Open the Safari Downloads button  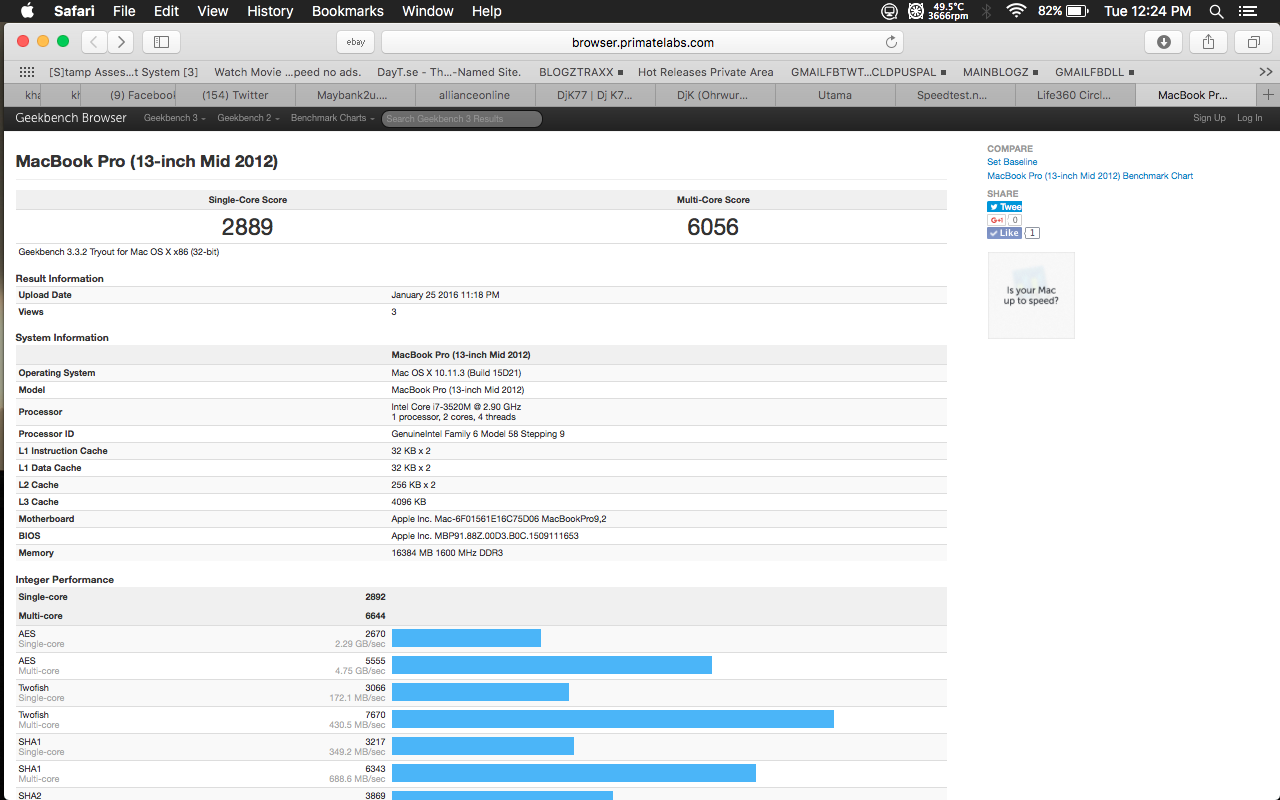coord(1164,42)
